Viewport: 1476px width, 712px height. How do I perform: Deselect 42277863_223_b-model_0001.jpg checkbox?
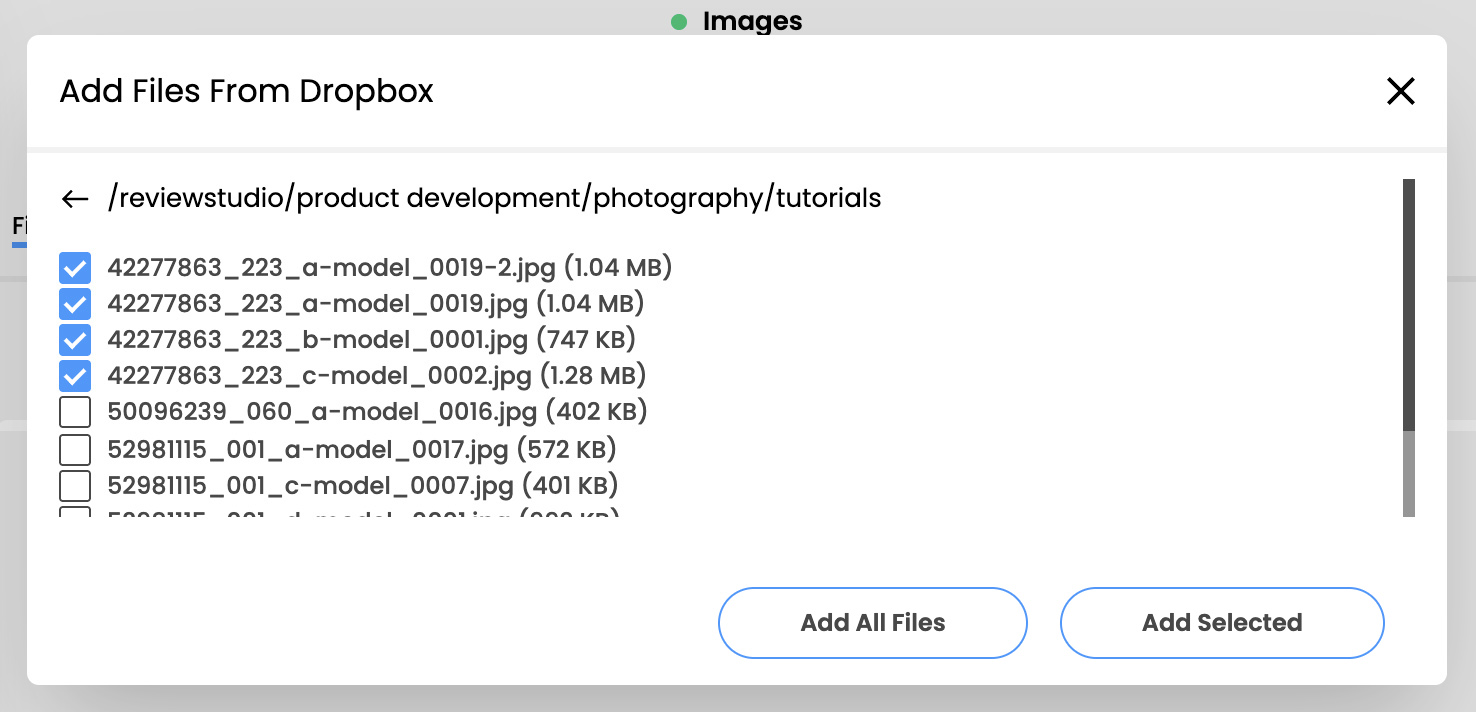coord(75,340)
